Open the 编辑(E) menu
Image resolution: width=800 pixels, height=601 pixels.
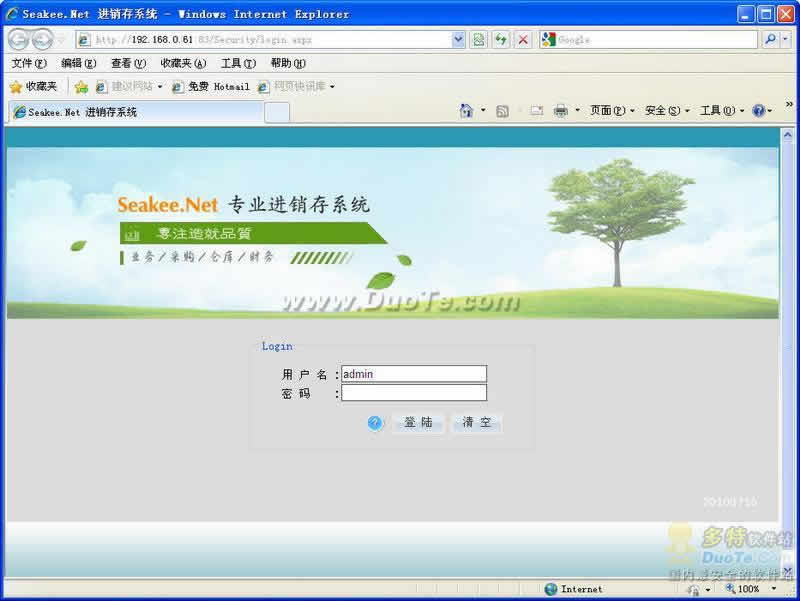tap(79, 63)
